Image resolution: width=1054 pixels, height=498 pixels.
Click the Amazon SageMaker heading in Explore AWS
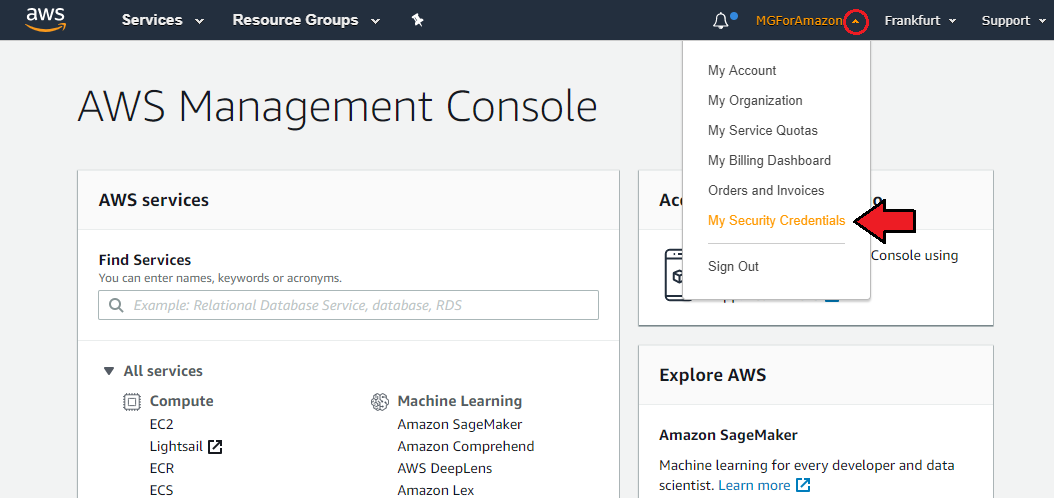tap(728, 435)
